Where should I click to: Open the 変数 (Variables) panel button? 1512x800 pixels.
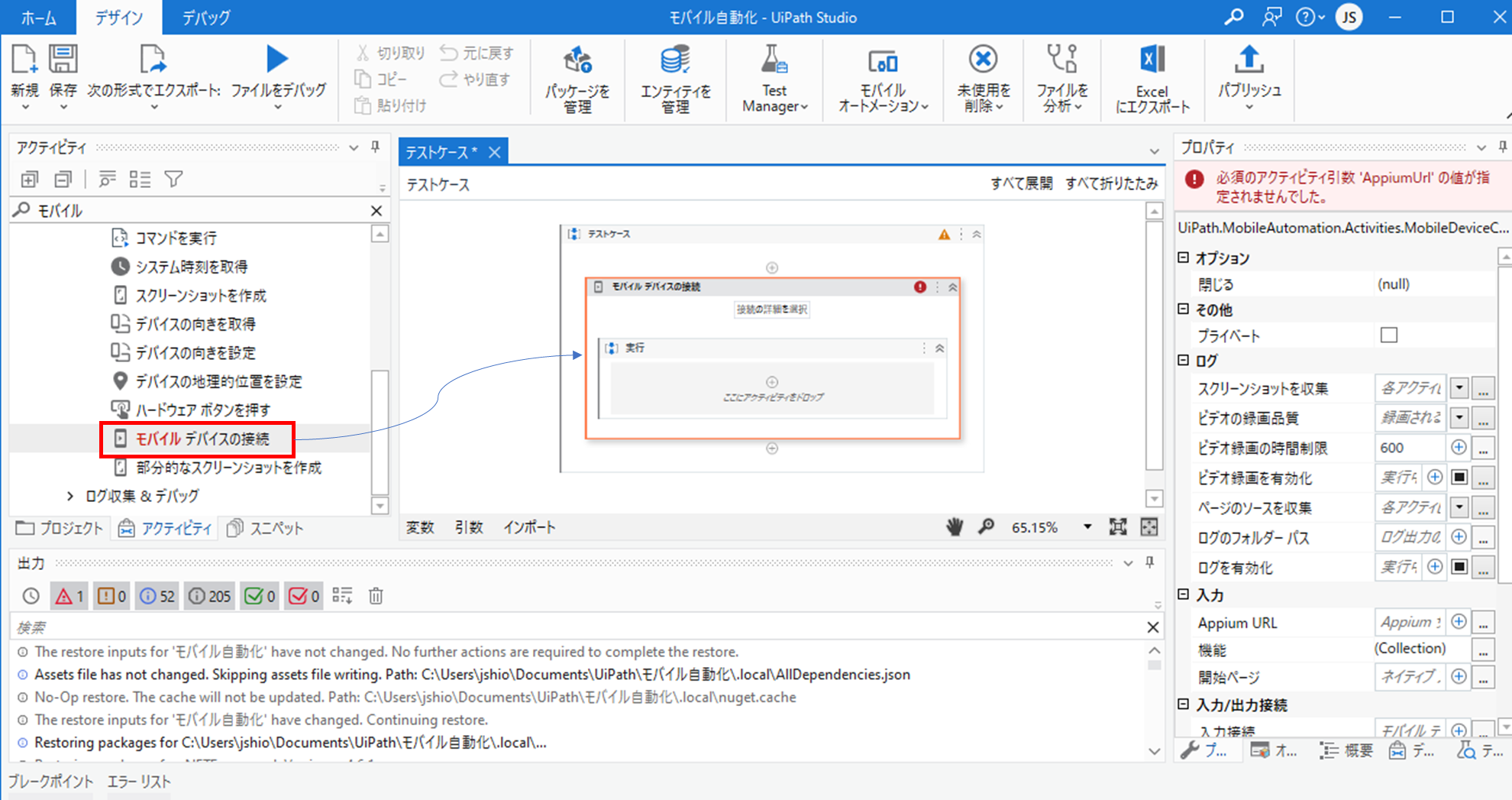(420, 527)
